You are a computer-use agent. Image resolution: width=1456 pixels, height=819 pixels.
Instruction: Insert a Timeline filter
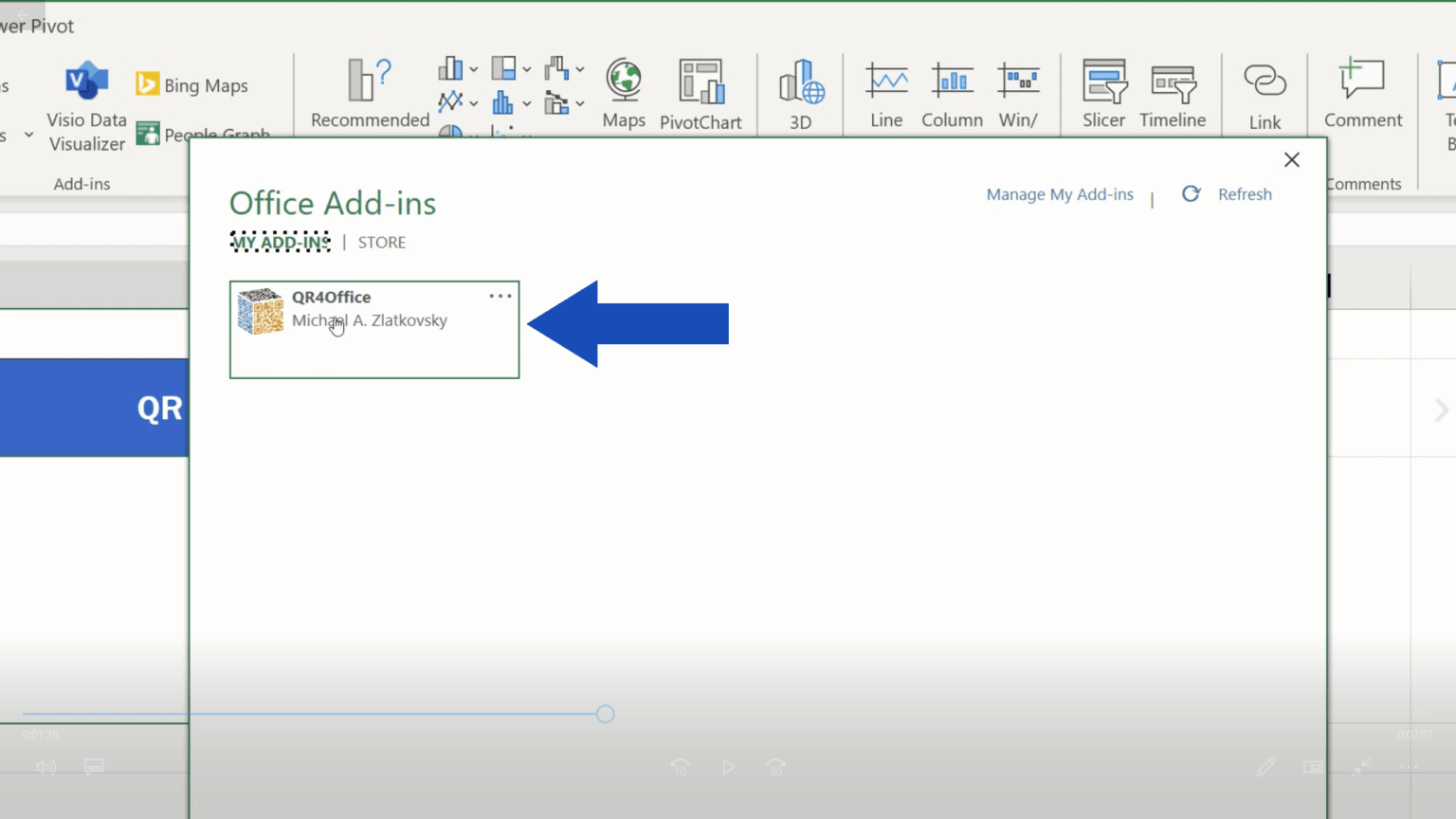(1173, 93)
